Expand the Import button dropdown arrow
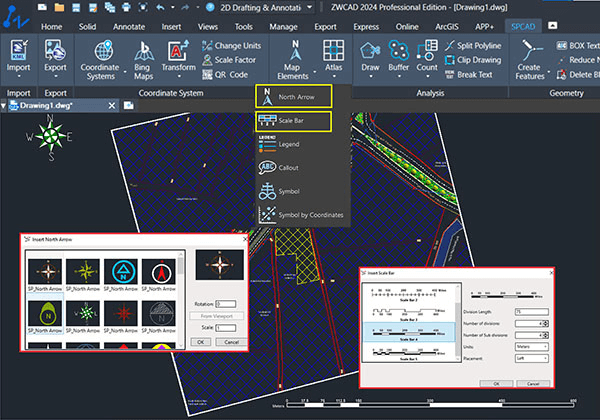This screenshot has height=420, width=600. 18,76
